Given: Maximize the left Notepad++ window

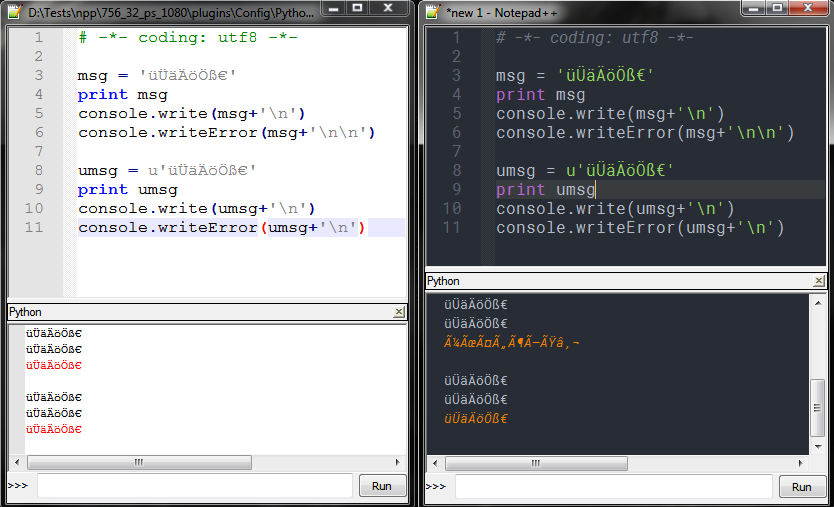Looking at the screenshot, I should pos(357,8).
